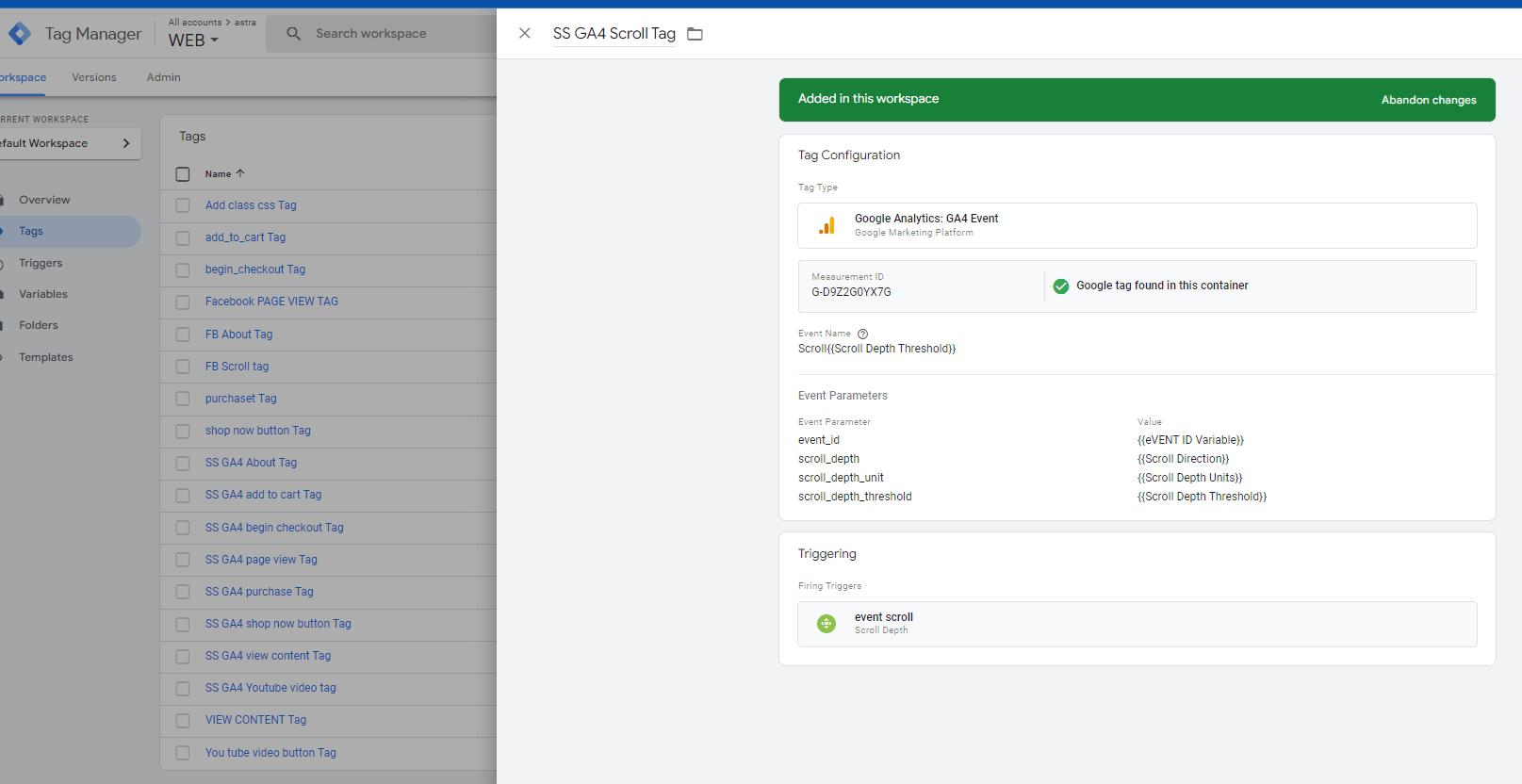
Task: Open the SS GA4 begin checkout Tag
Action: click(x=274, y=528)
